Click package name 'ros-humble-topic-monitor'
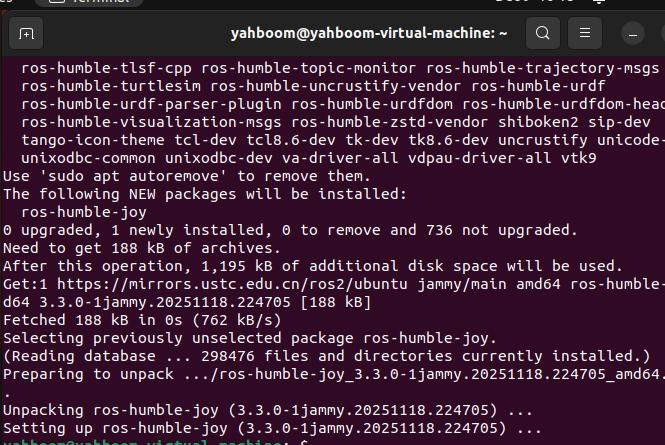The image size is (665, 445). pos(308,68)
